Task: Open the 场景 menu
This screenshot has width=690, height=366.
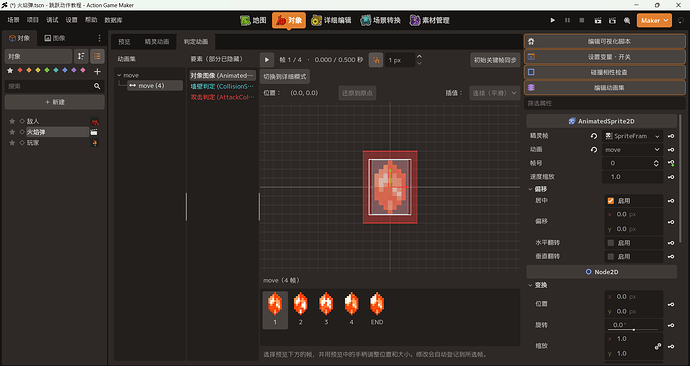Action: point(13,20)
